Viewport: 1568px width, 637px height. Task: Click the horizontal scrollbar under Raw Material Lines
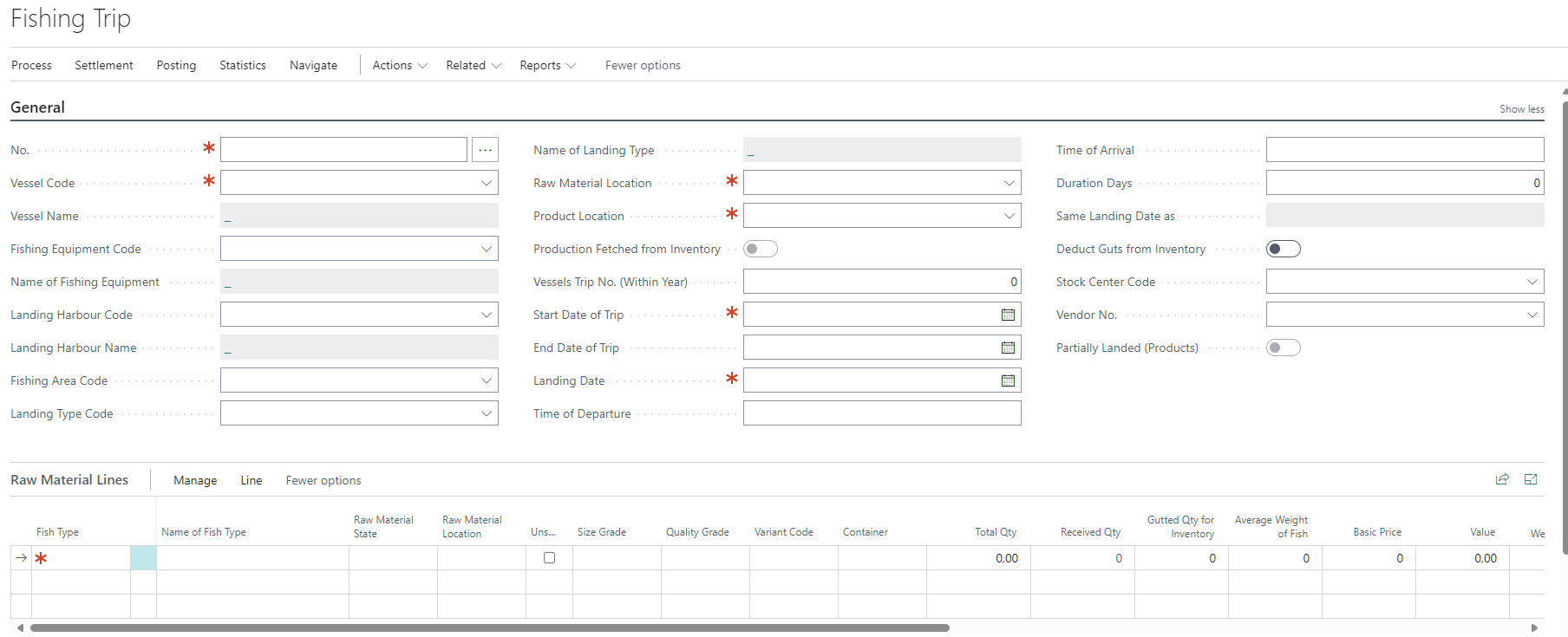[490, 627]
